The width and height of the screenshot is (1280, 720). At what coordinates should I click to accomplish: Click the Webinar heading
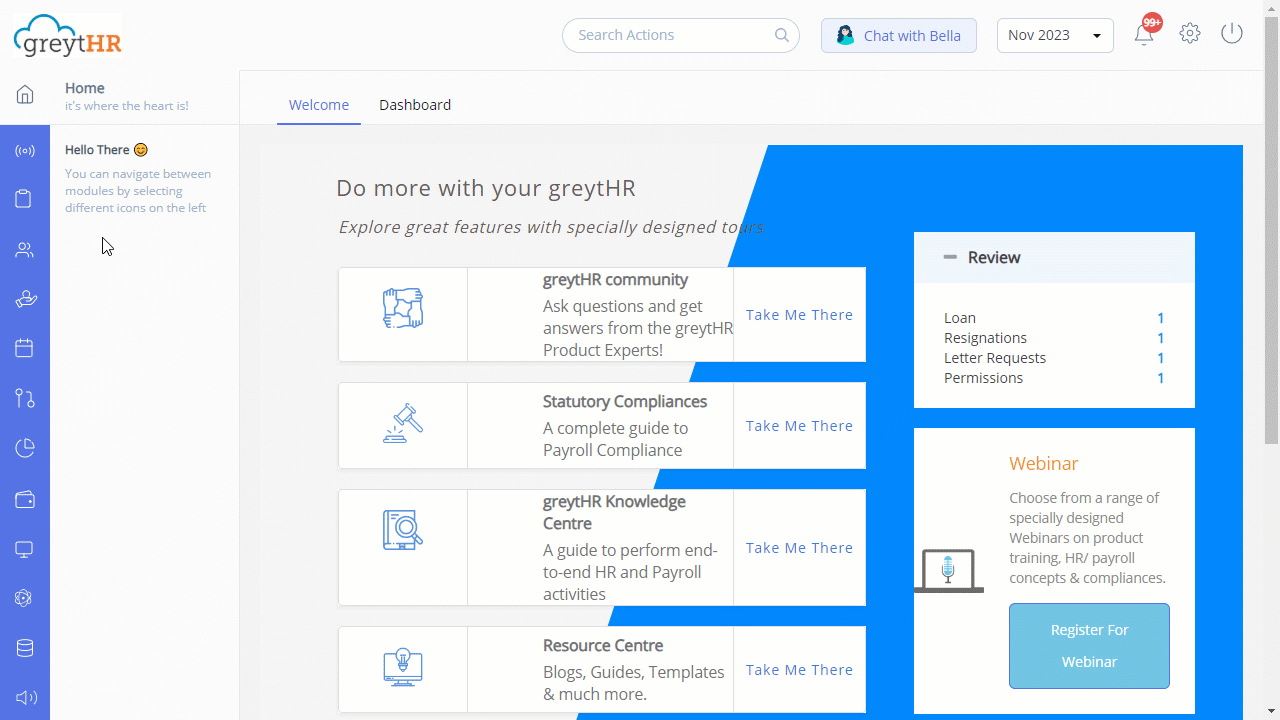tap(1043, 464)
